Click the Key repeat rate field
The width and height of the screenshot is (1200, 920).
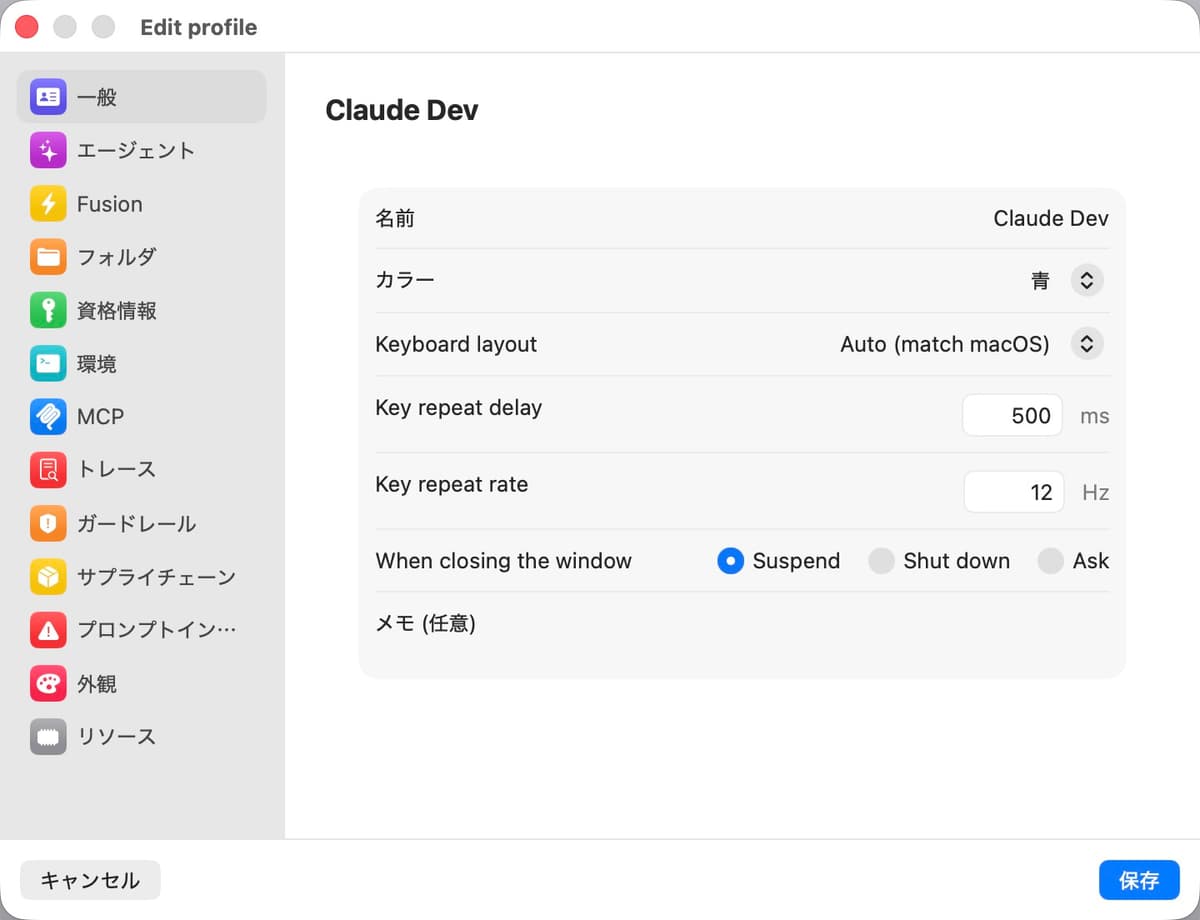pos(1014,492)
